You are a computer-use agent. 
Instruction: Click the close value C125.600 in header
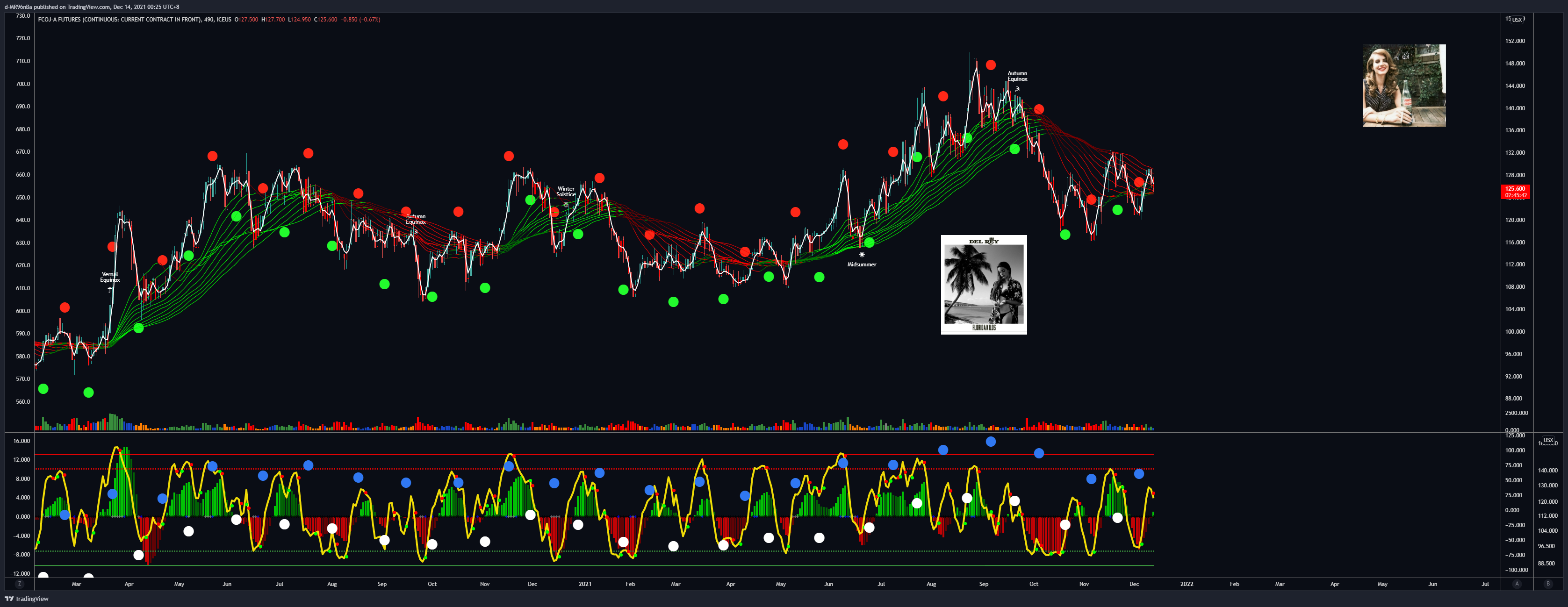click(326, 20)
